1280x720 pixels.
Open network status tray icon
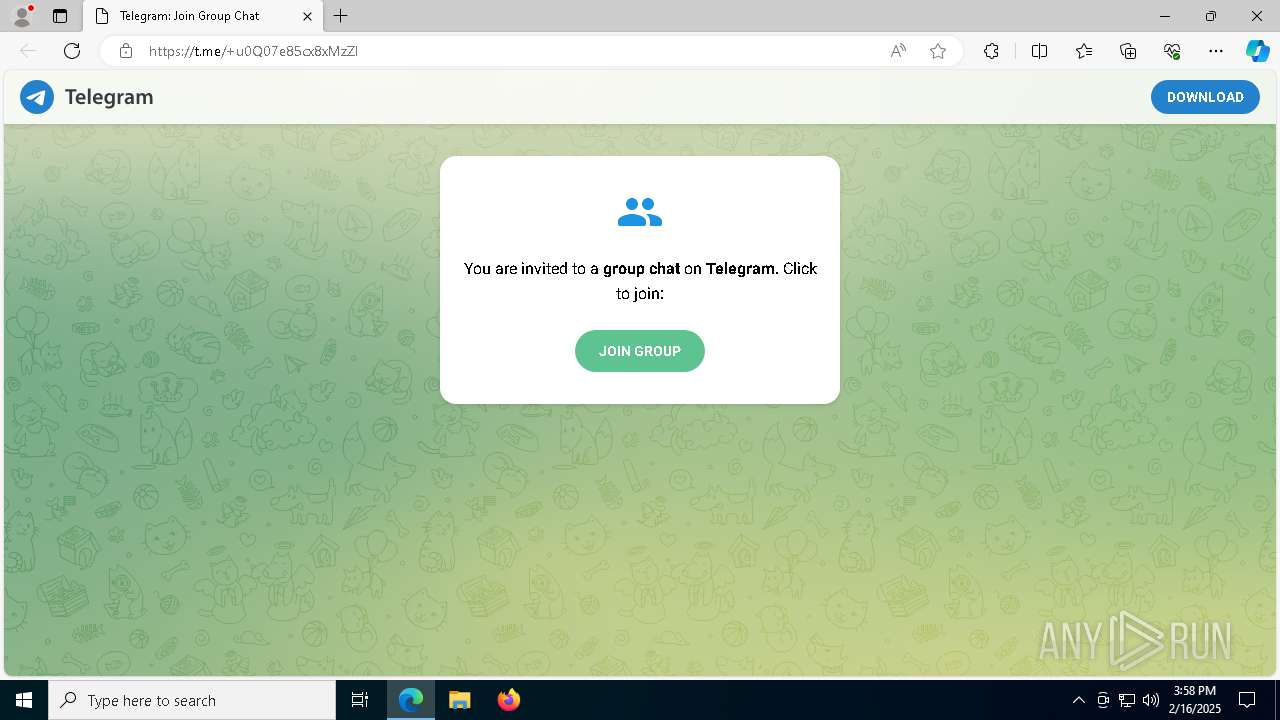point(1127,700)
